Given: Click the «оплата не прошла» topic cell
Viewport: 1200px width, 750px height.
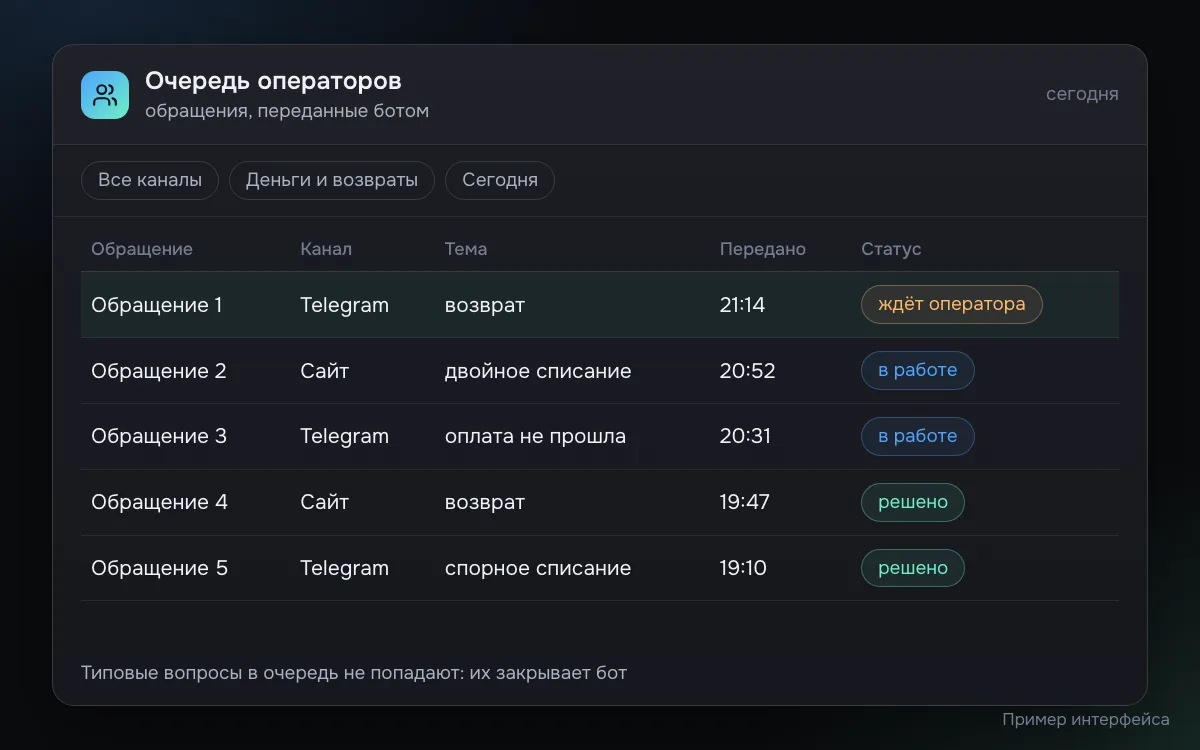Looking at the screenshot, I should pos(535,437).
